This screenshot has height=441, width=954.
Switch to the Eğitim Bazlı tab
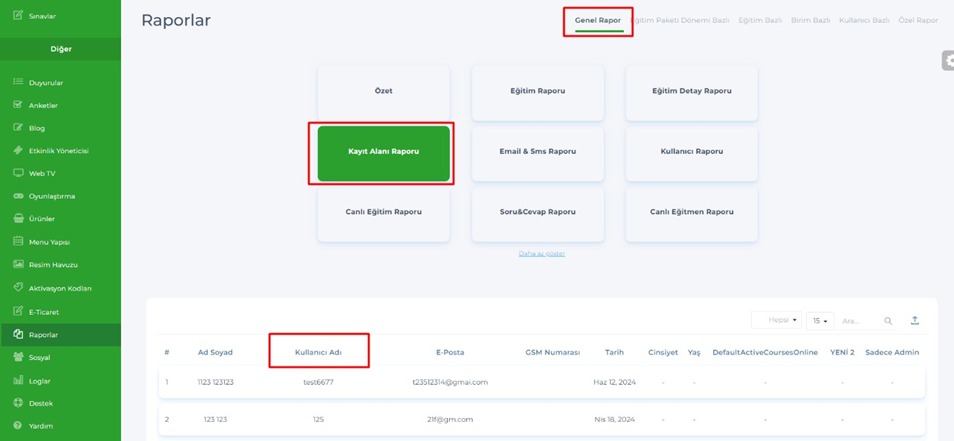click(760, 20)
